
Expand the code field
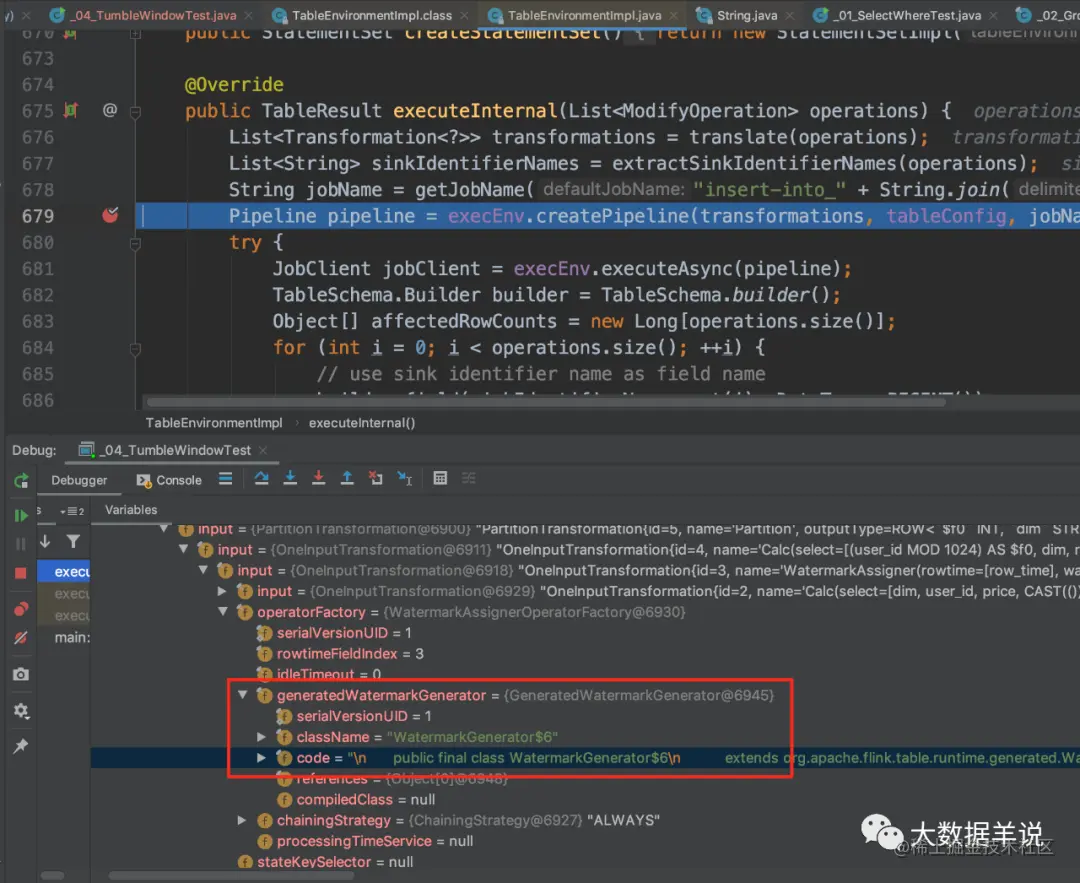coord(261,757)
